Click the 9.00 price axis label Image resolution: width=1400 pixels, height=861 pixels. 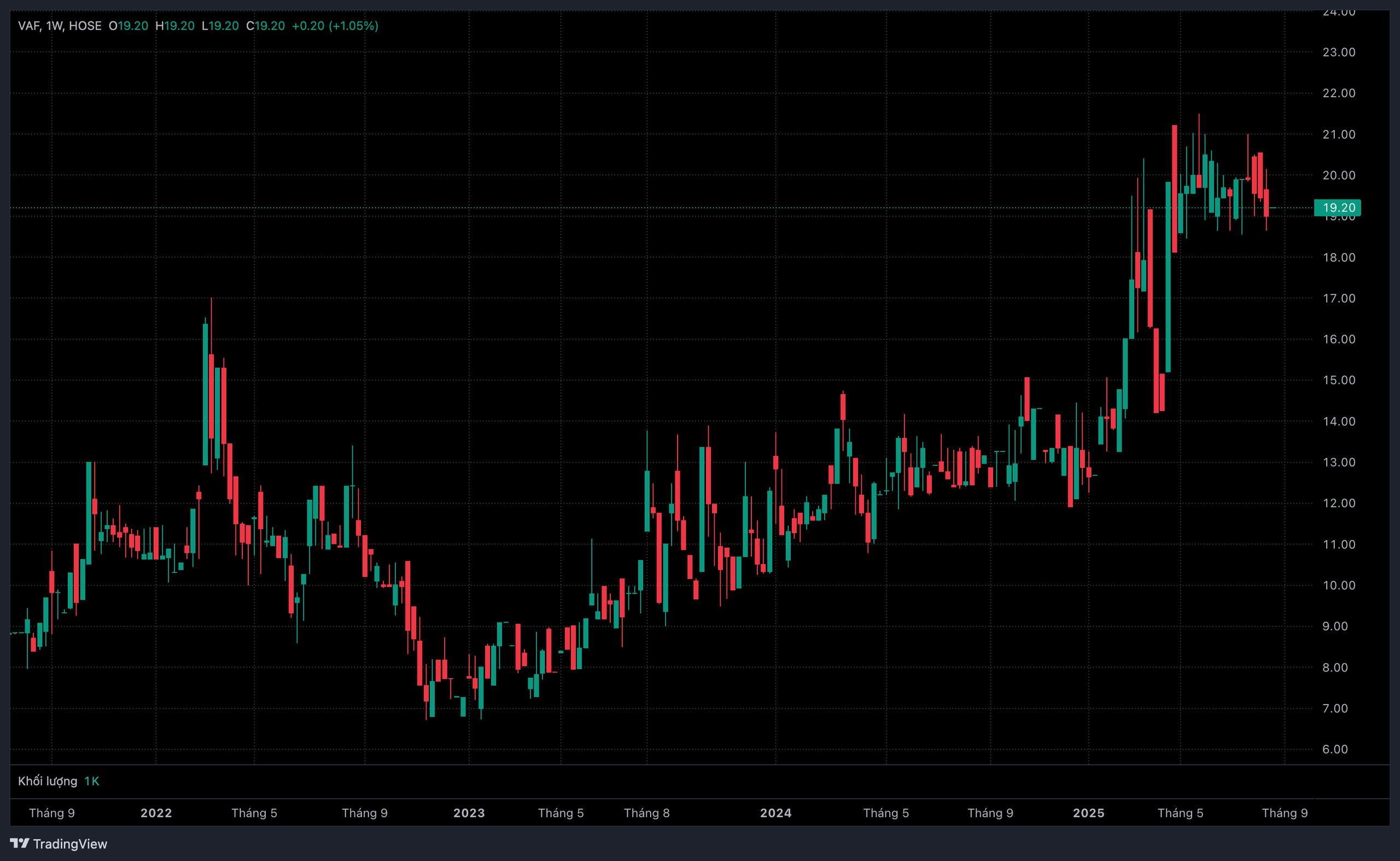pyautogui.click(x=1334, y=626)
